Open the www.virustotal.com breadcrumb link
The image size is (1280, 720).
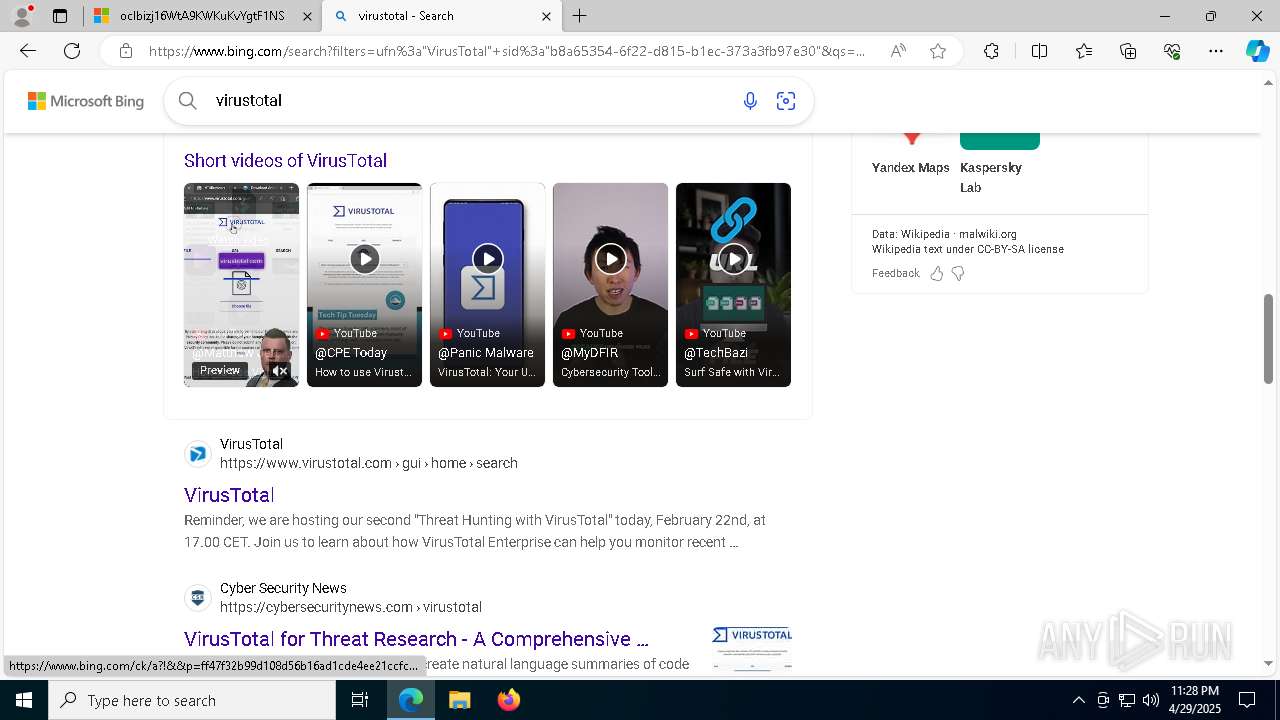pos(369,463)
